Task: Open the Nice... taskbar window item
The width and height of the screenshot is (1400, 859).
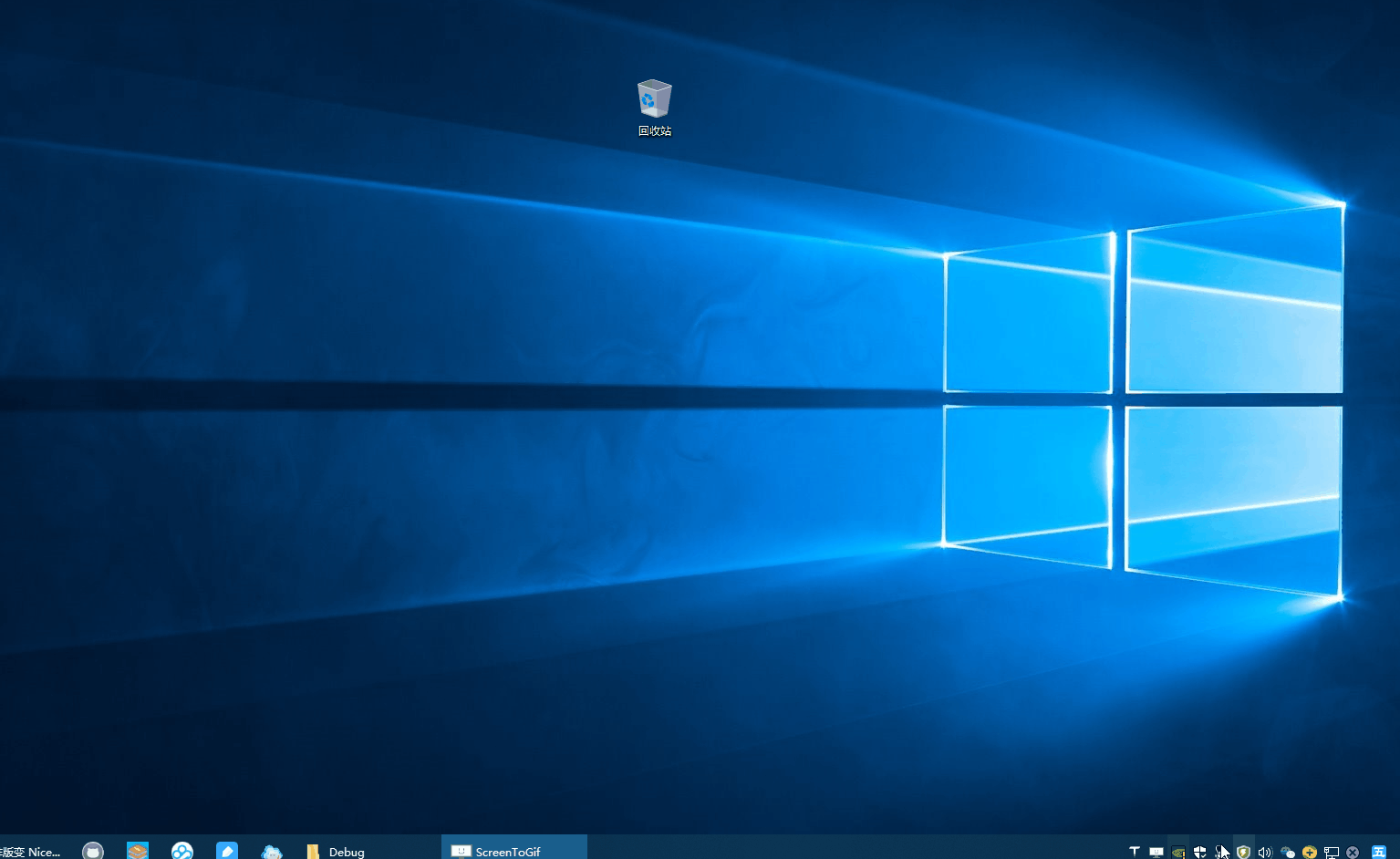Action: click(x=31, y=851)
